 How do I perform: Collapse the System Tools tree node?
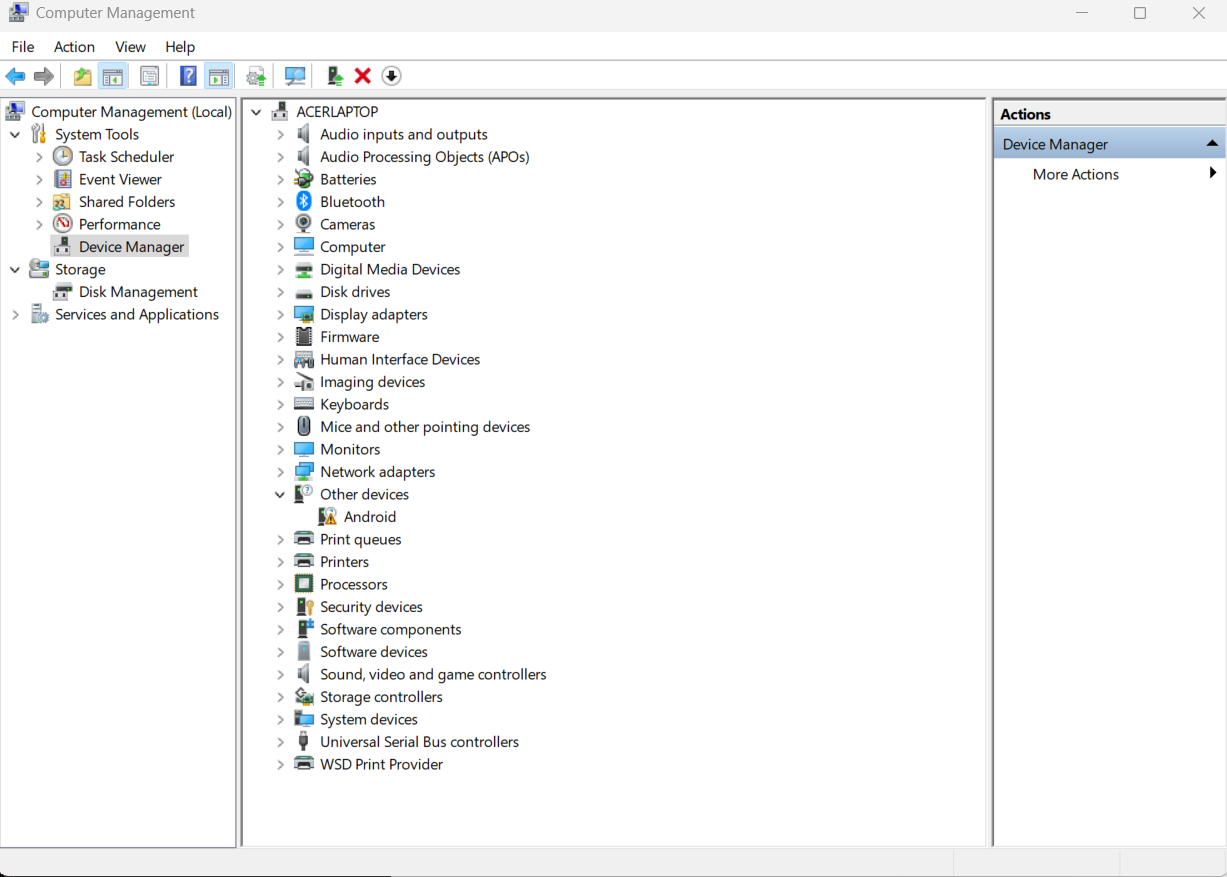pos(15,135)
